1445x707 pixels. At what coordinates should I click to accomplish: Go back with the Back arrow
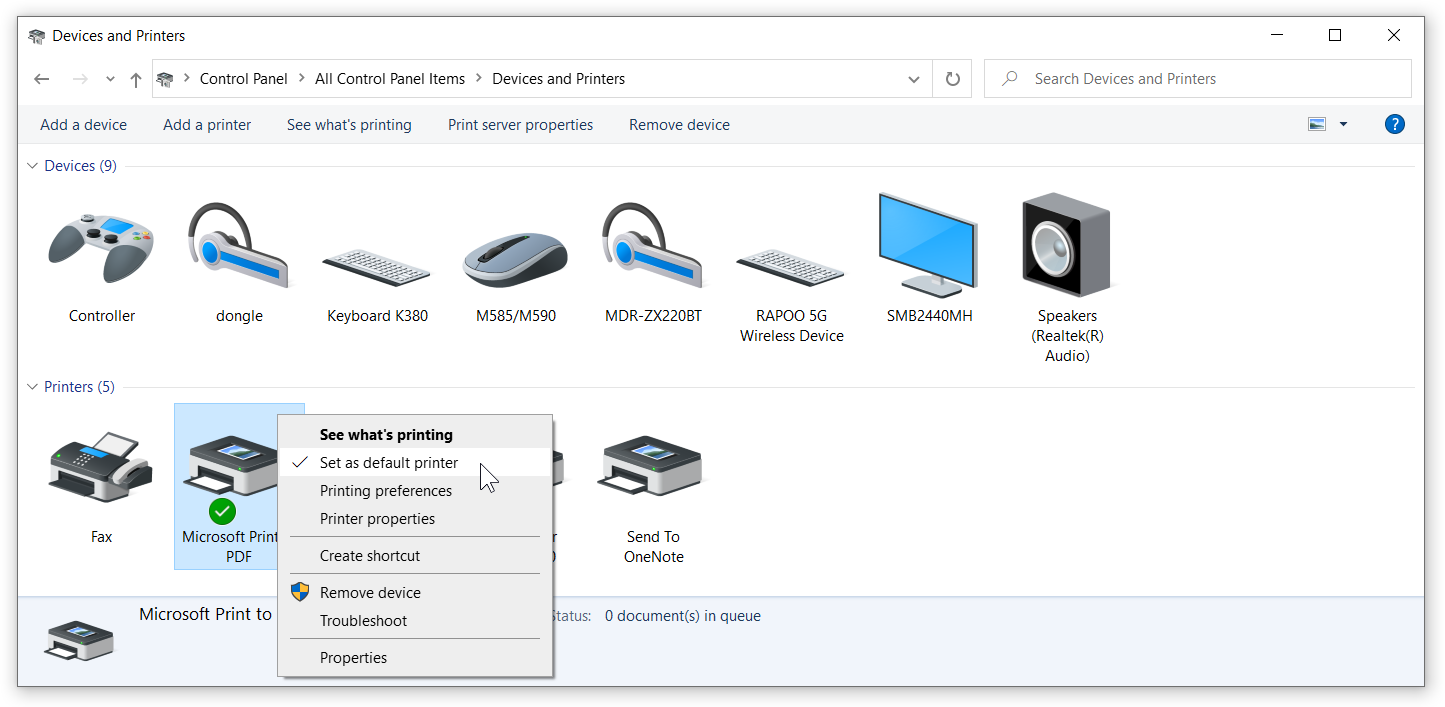[x=42, y=79]
